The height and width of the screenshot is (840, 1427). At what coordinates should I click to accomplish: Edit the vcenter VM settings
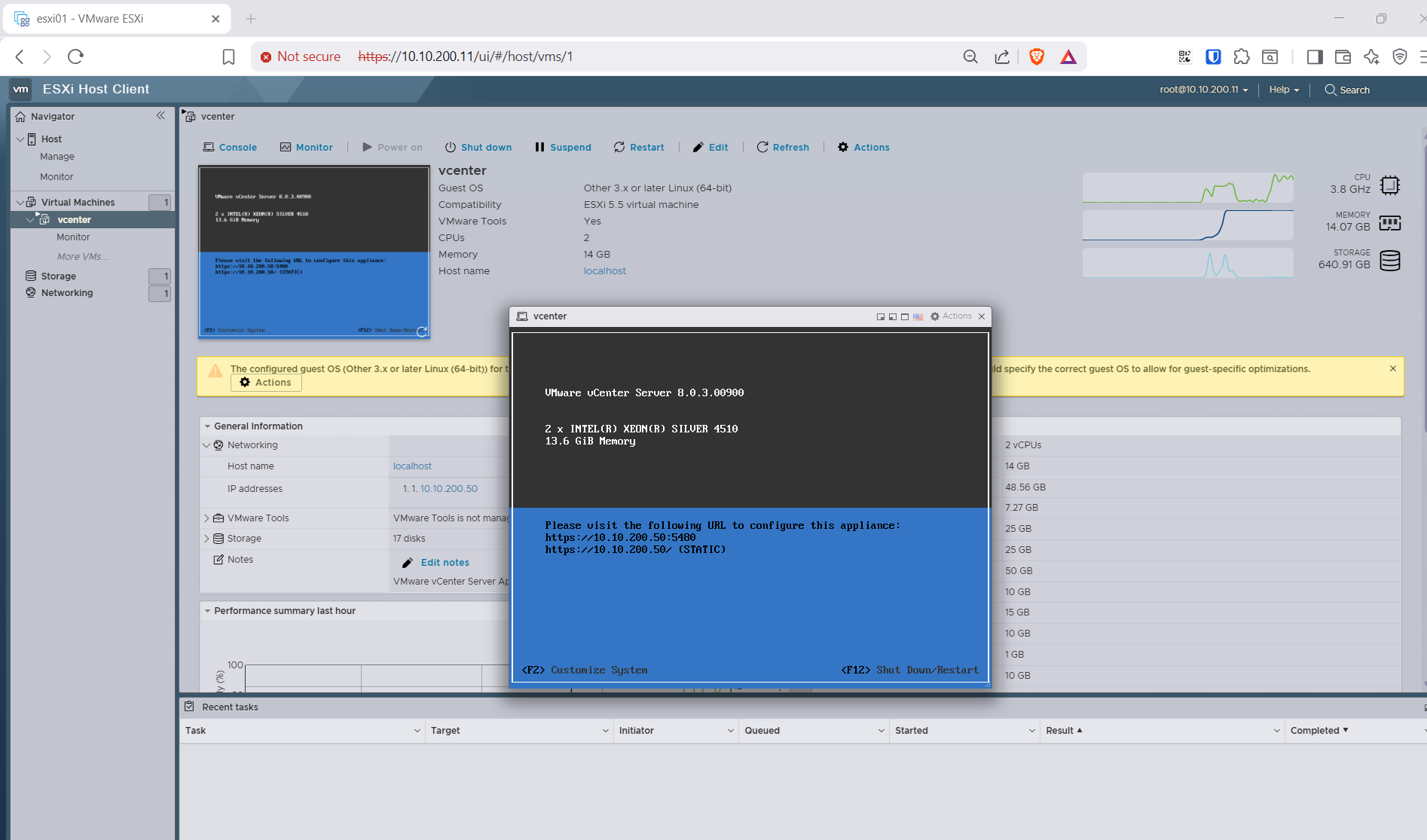pyautogui.click(x=710, y=147)
